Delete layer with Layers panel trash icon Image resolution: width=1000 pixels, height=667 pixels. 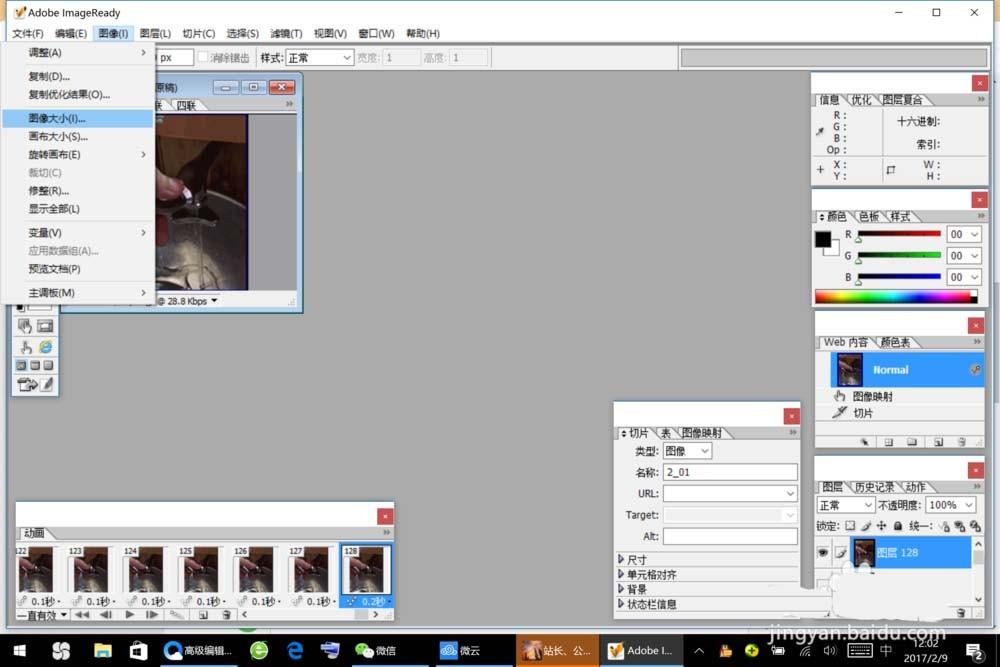(x=961, y=611)
